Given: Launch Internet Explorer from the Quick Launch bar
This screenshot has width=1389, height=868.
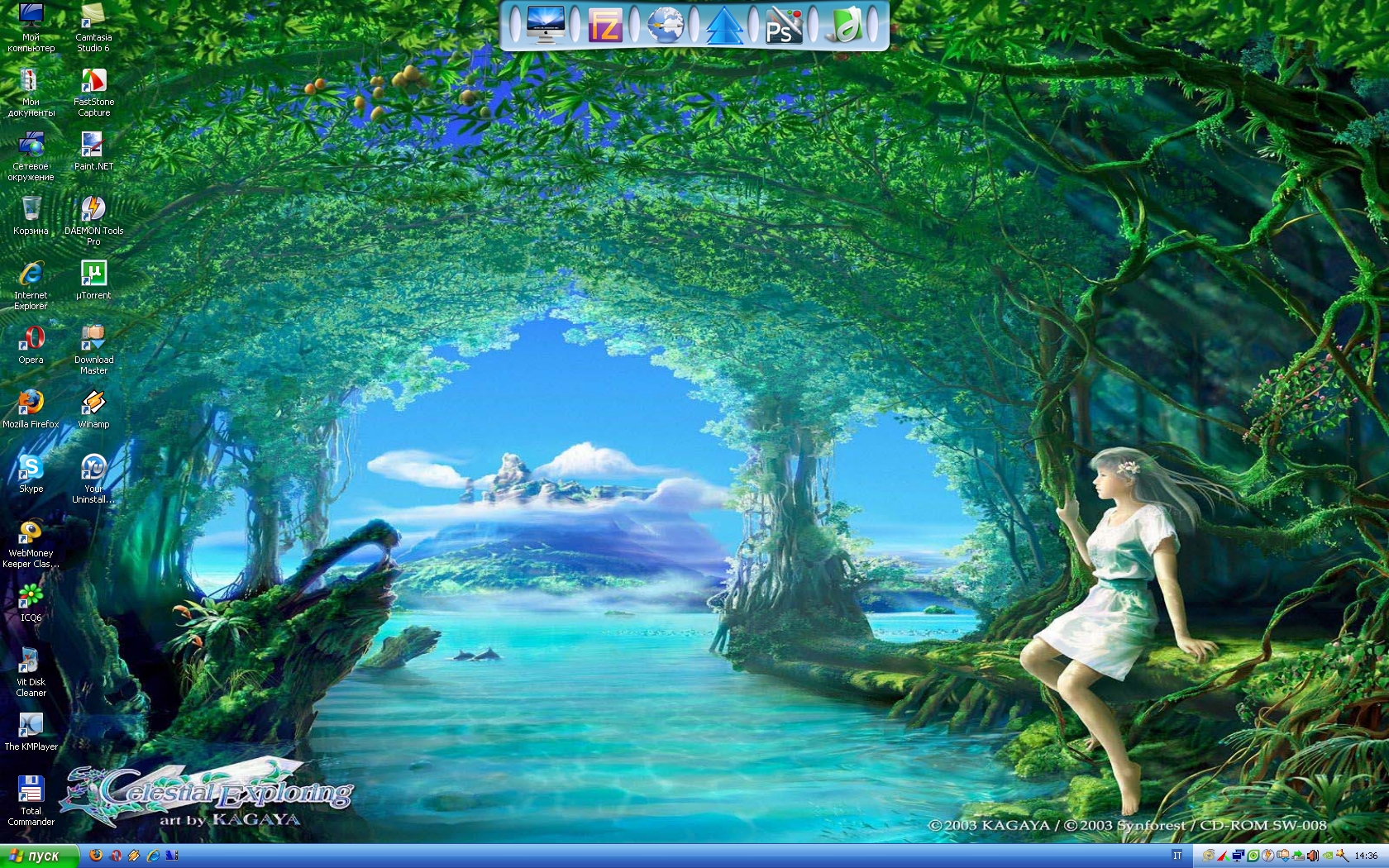Looking at the screenshot, I should [x=153, y=856].
